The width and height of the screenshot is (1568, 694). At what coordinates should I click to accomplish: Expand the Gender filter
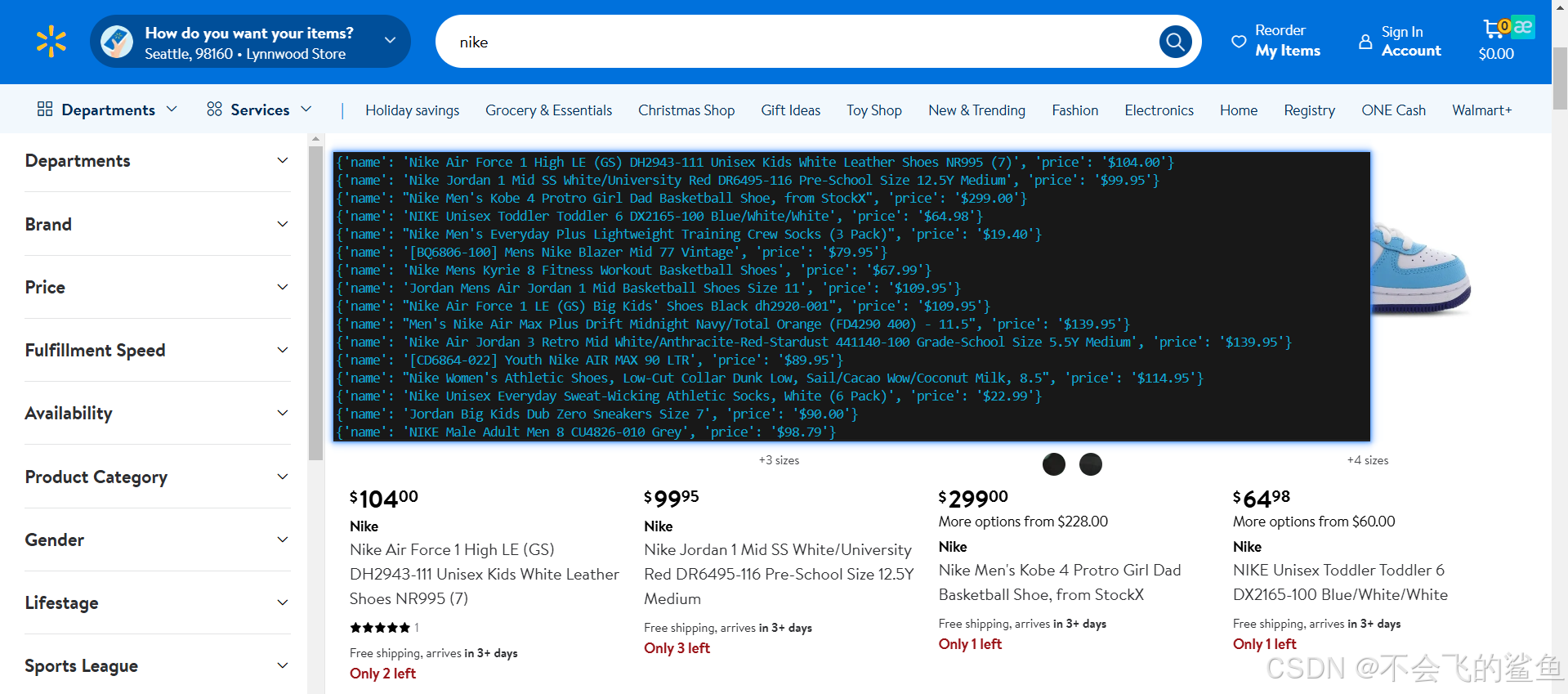(x=158, y=540)
